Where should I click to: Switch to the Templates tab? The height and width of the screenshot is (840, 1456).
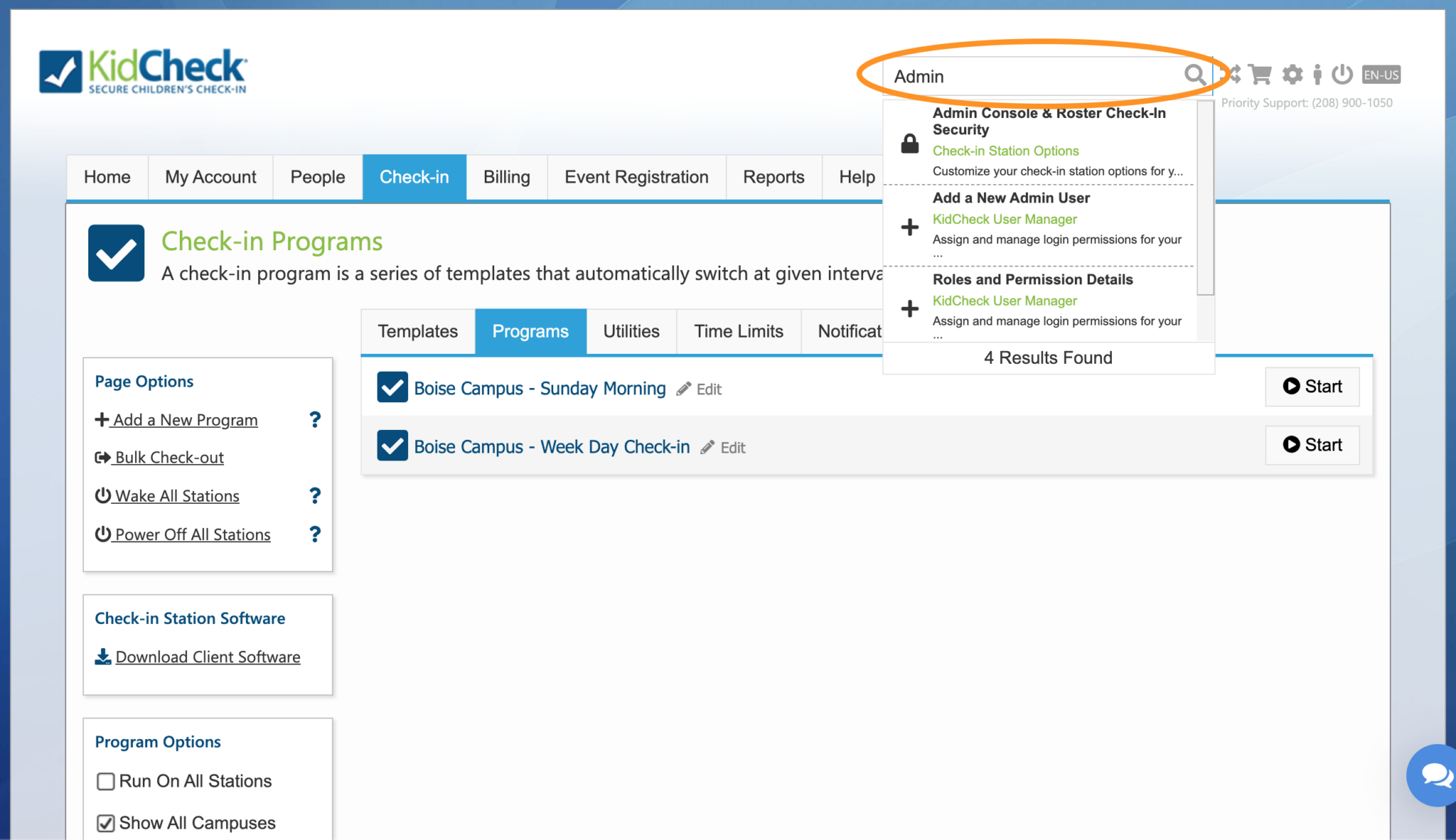point(417,331)
